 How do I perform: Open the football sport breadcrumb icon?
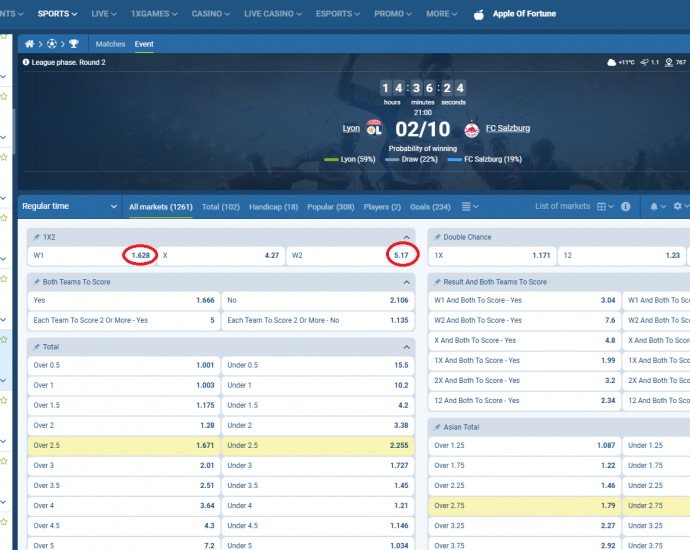[x=51, y=44]
